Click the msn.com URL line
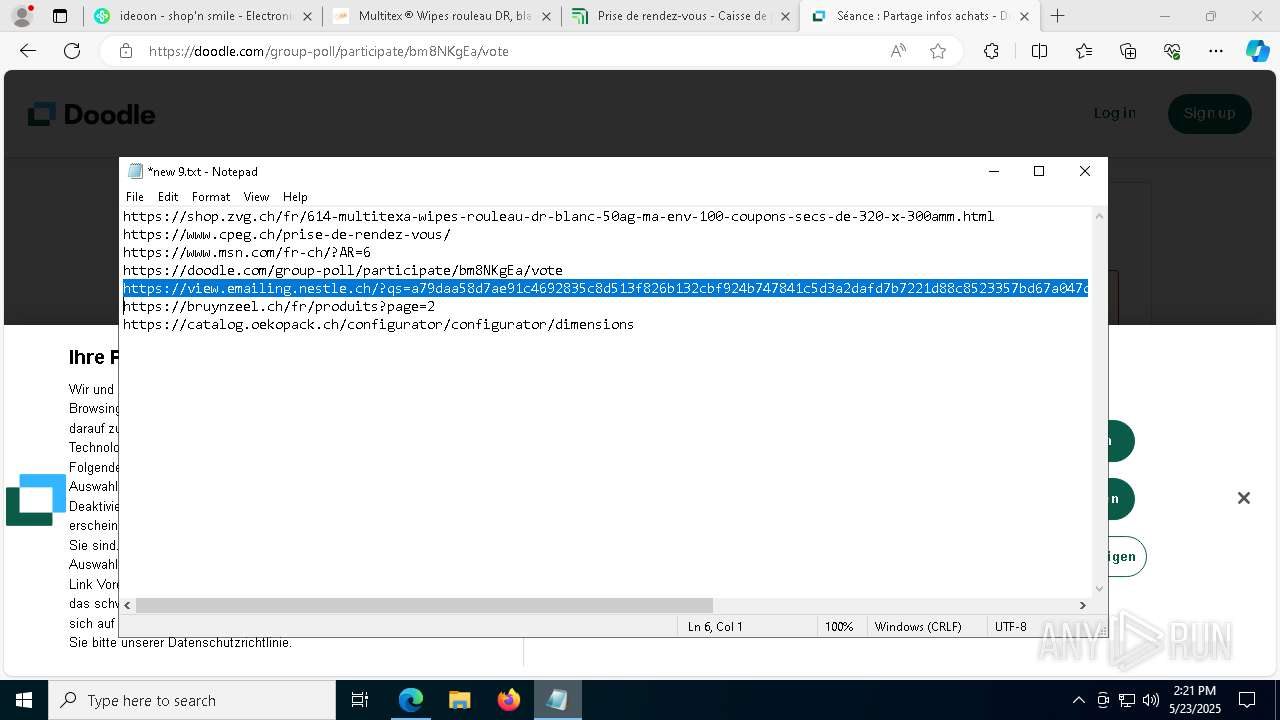Screen dimensions: 1280x720 click(247, 252)
